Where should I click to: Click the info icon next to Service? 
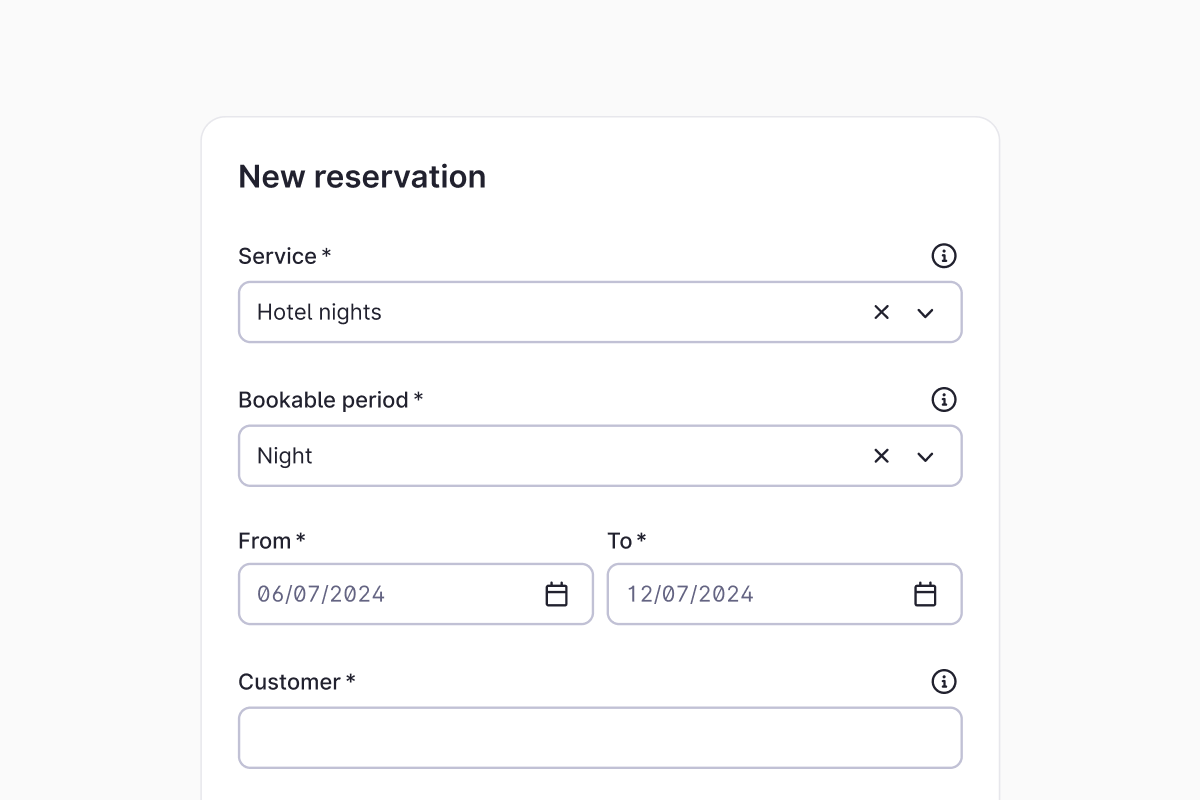[x=943, y=256]
